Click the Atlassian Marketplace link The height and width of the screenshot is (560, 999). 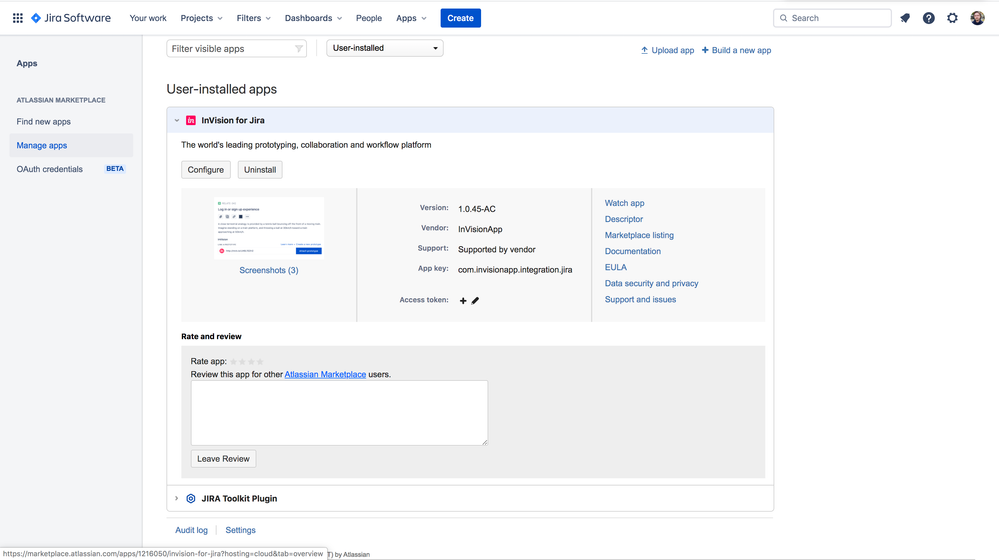pyautogui.click(x=325, y=375)
